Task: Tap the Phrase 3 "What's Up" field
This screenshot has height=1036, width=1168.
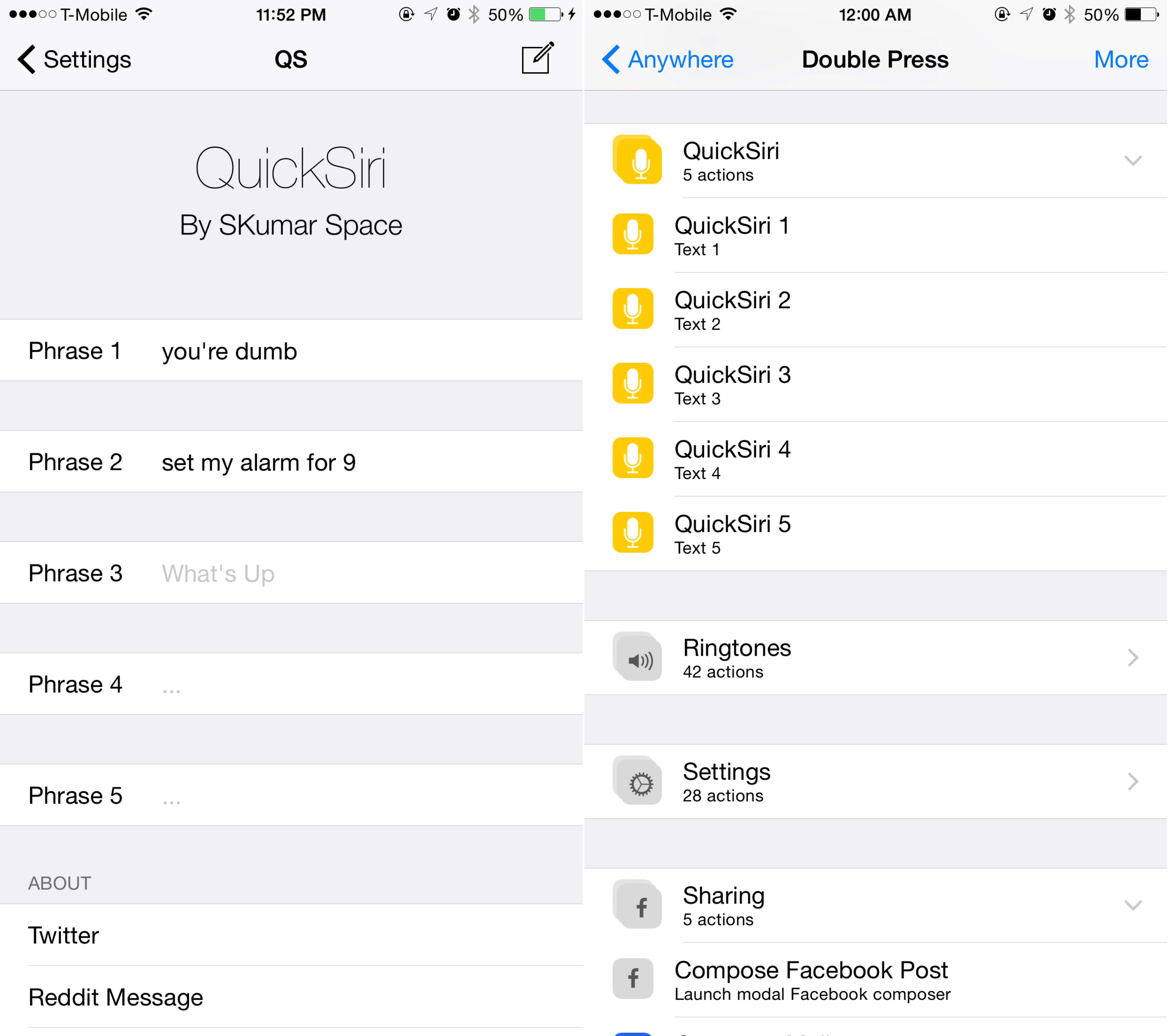Action: click(372, 573)
